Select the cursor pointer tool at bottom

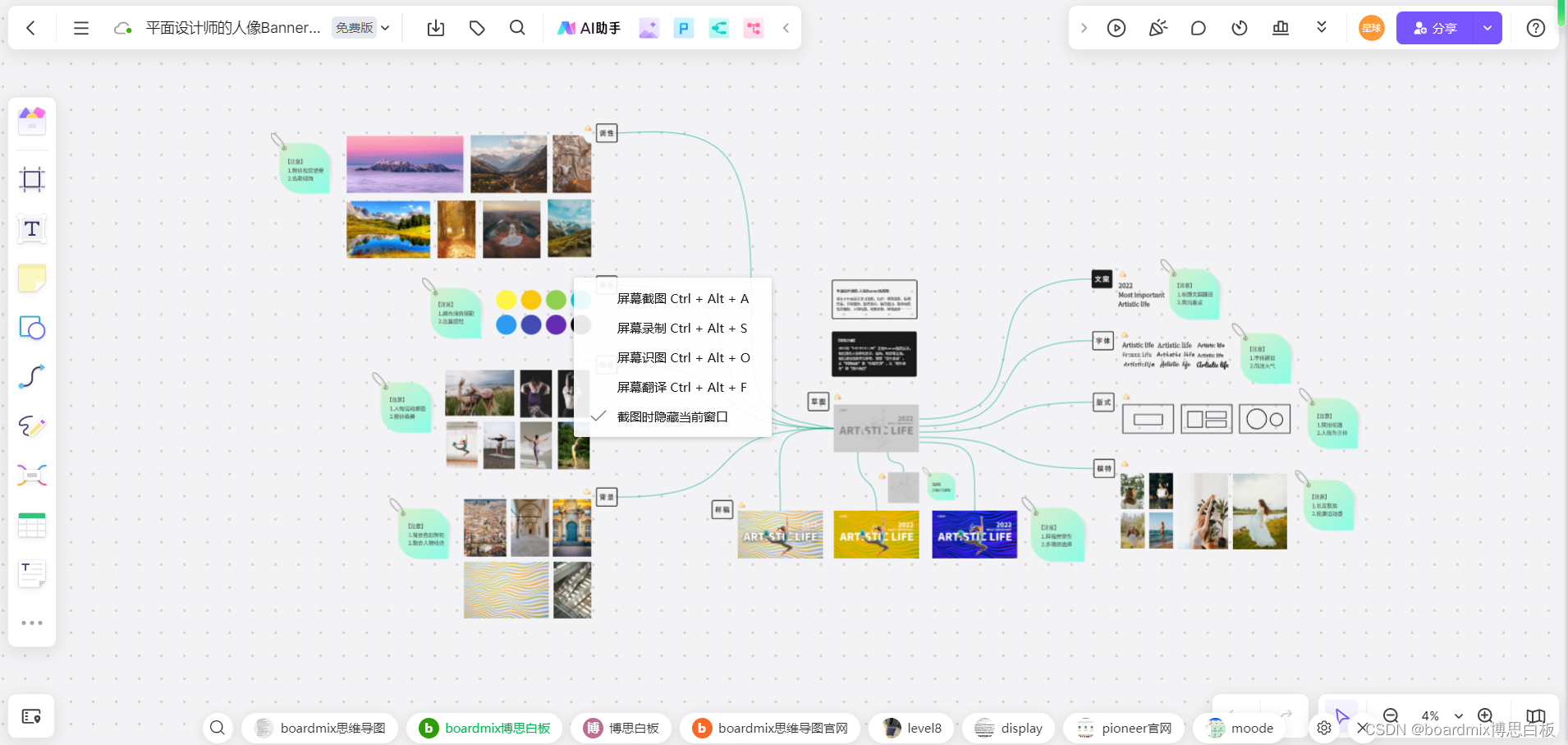(x=1341, y=716)
